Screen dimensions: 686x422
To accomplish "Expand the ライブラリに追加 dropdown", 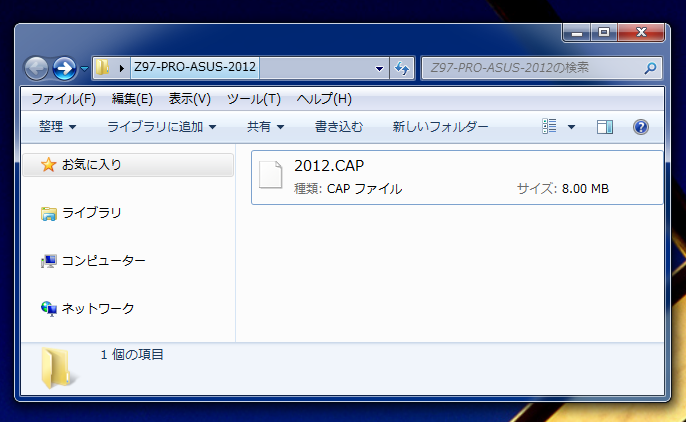I will coord(161,127).
